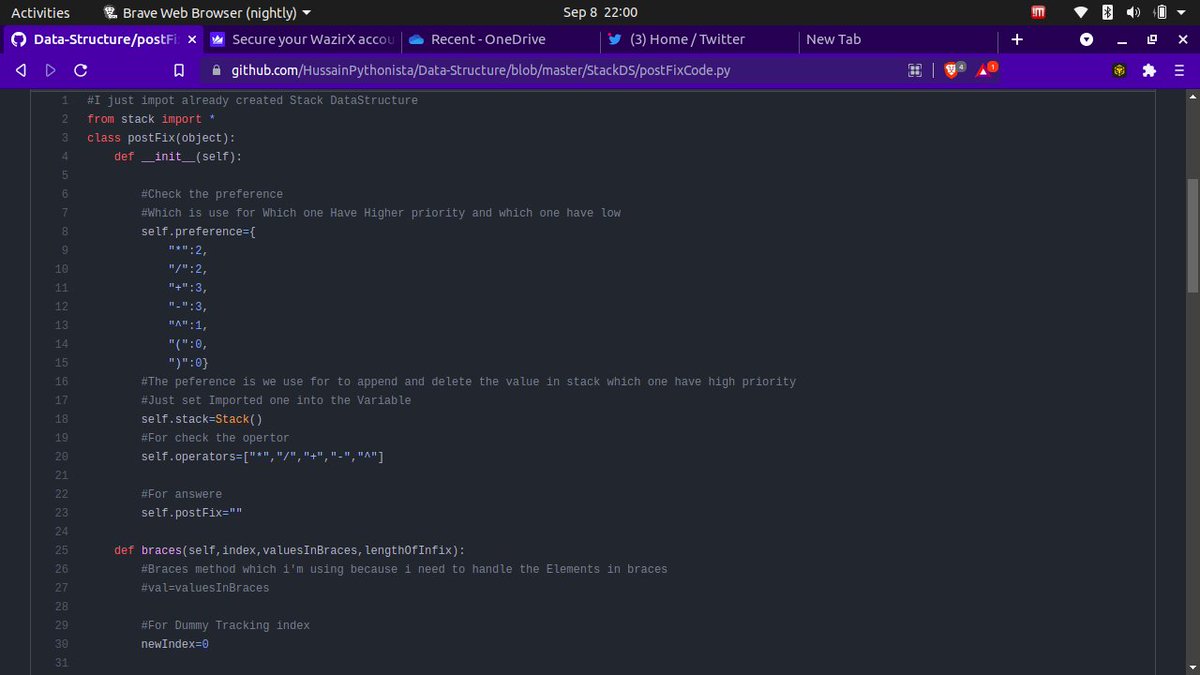Screen dimensions: 1200x675
Task: Go back to the previous page
Action: pos(21,70)
